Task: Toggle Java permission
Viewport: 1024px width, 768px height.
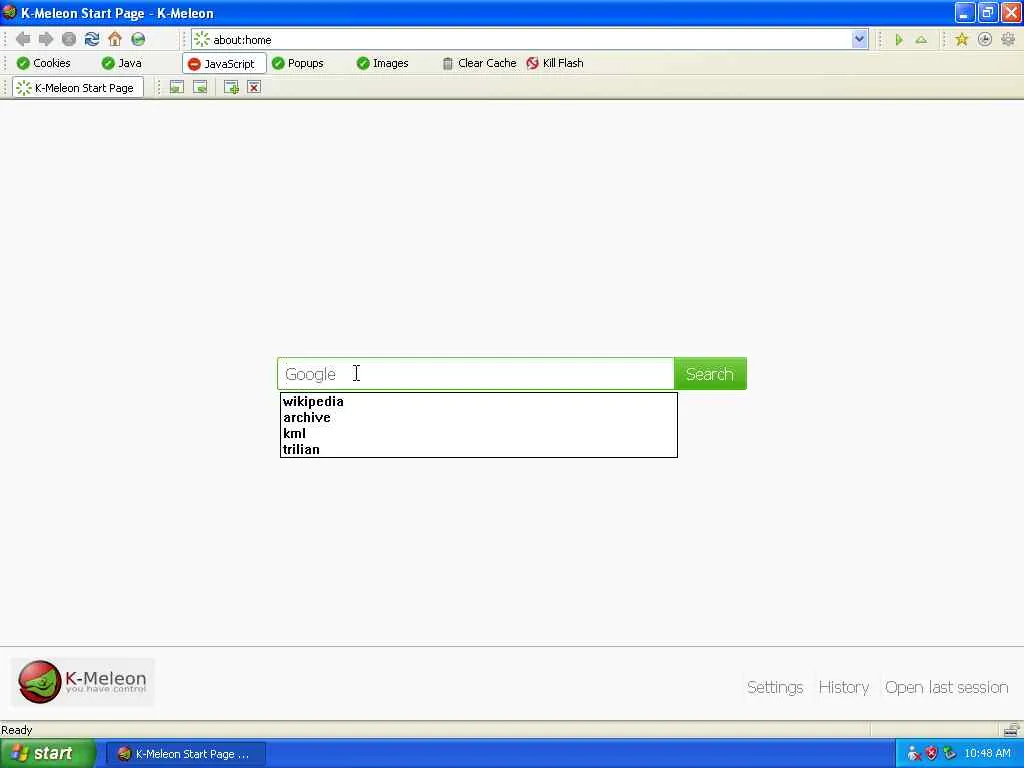Action: click(x=121, y=63)
